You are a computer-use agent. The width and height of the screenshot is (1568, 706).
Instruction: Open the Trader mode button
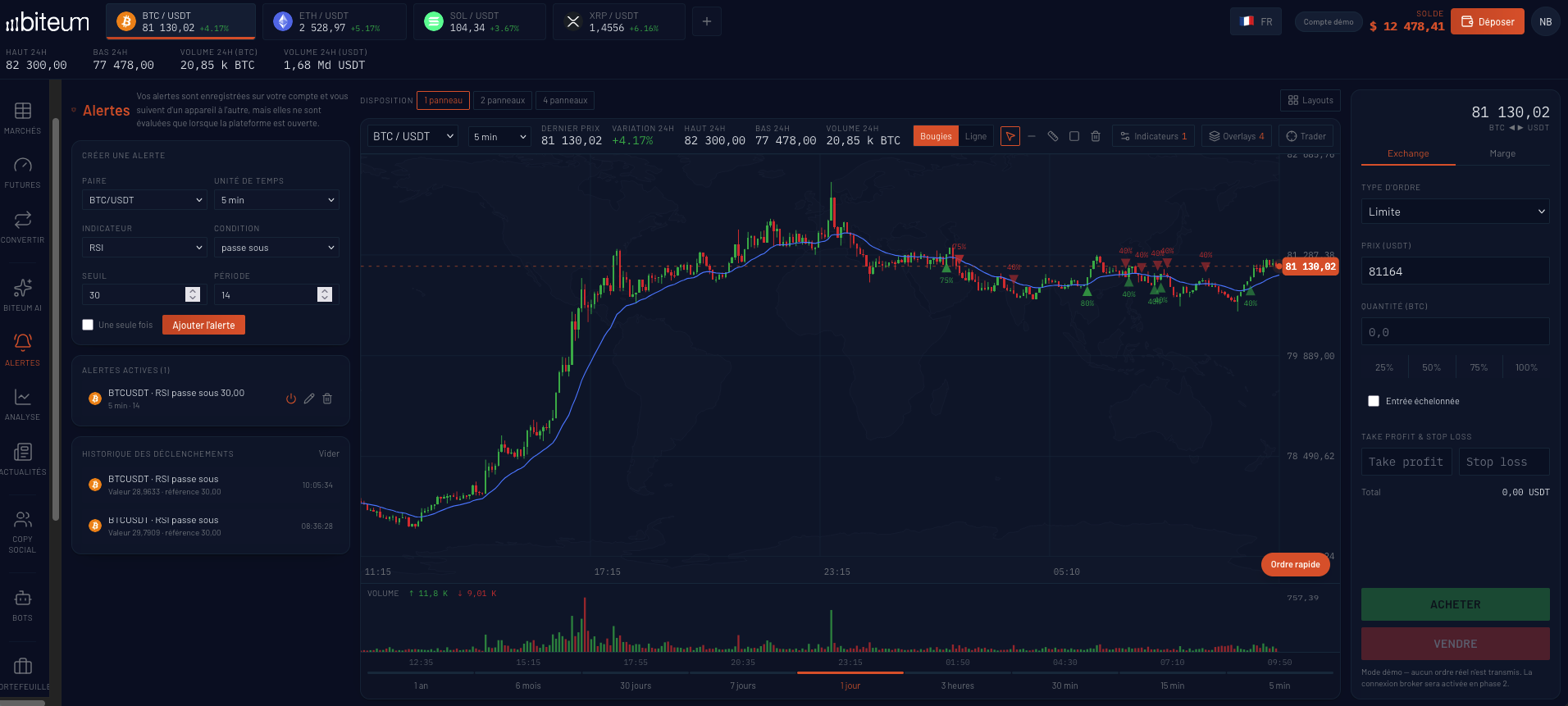pos(1306,136)
